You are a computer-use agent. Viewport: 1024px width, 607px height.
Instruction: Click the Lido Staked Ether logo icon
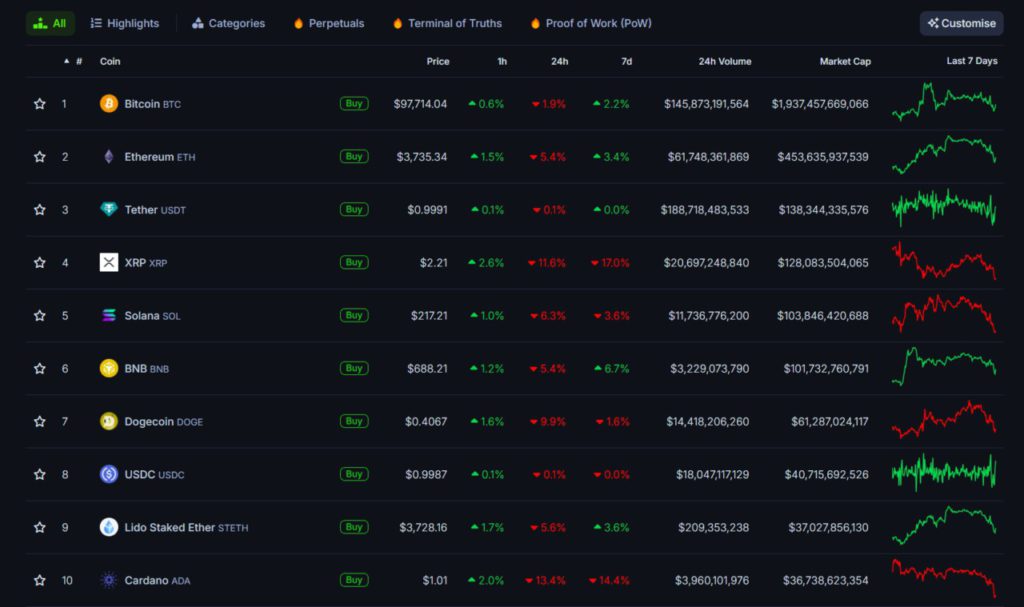pos(109,527)
